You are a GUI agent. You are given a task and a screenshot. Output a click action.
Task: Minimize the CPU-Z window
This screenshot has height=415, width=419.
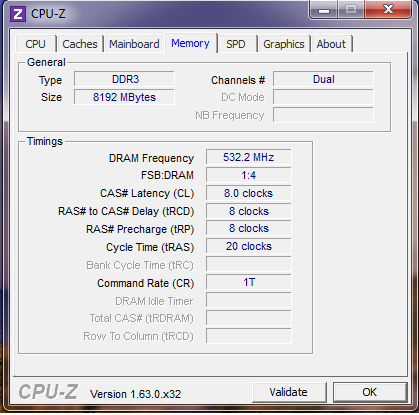coord(324,10)
